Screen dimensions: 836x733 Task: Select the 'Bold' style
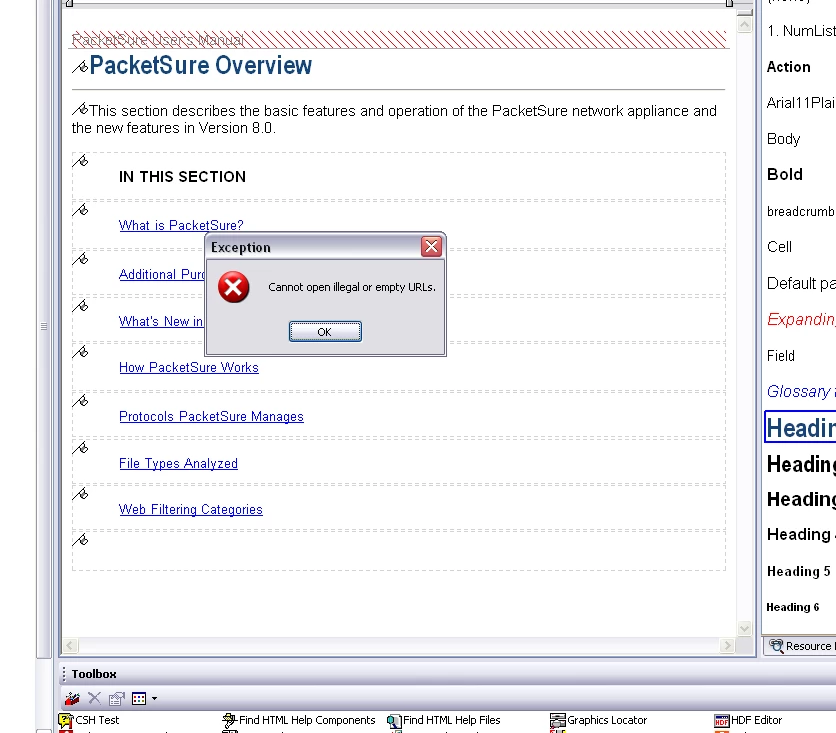[785, 174]
